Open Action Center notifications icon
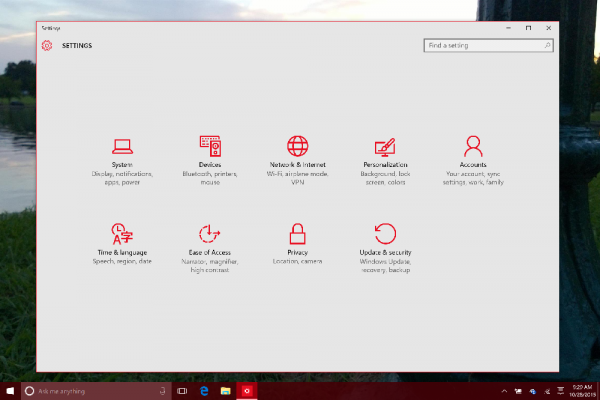600x400 pixels. 561,391
